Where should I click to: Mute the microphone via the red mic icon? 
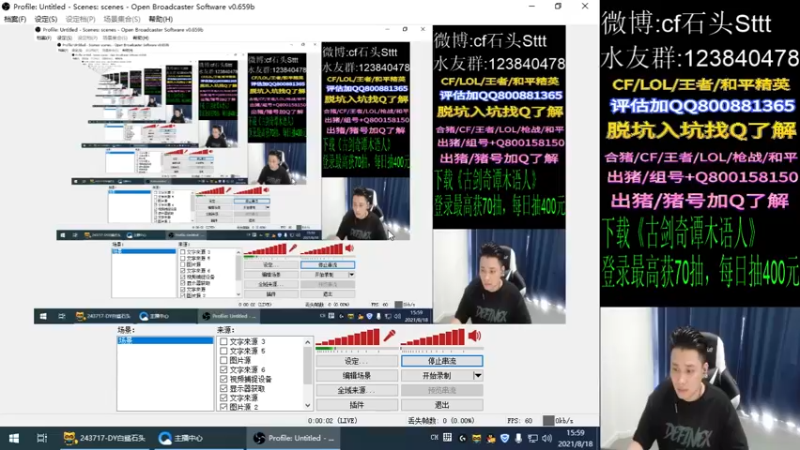[389, 336]
